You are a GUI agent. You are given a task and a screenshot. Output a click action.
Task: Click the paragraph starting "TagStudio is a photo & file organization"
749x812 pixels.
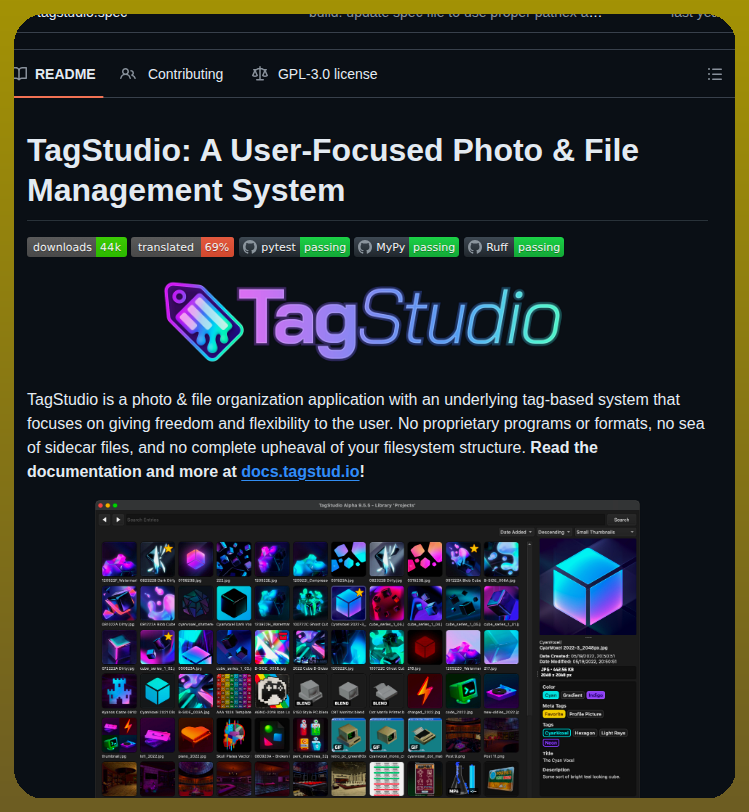pyautogui.click(x=366, y=436)
